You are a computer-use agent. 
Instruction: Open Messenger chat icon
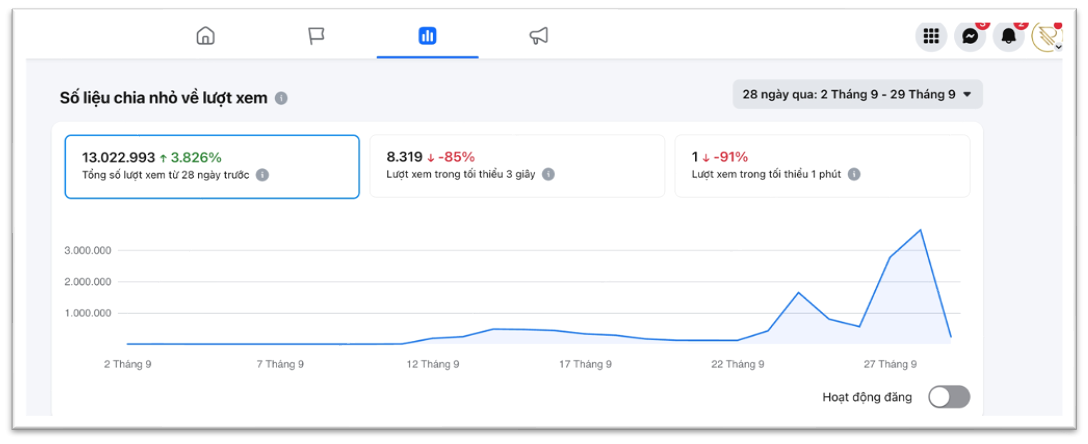(x=970, y=36)
